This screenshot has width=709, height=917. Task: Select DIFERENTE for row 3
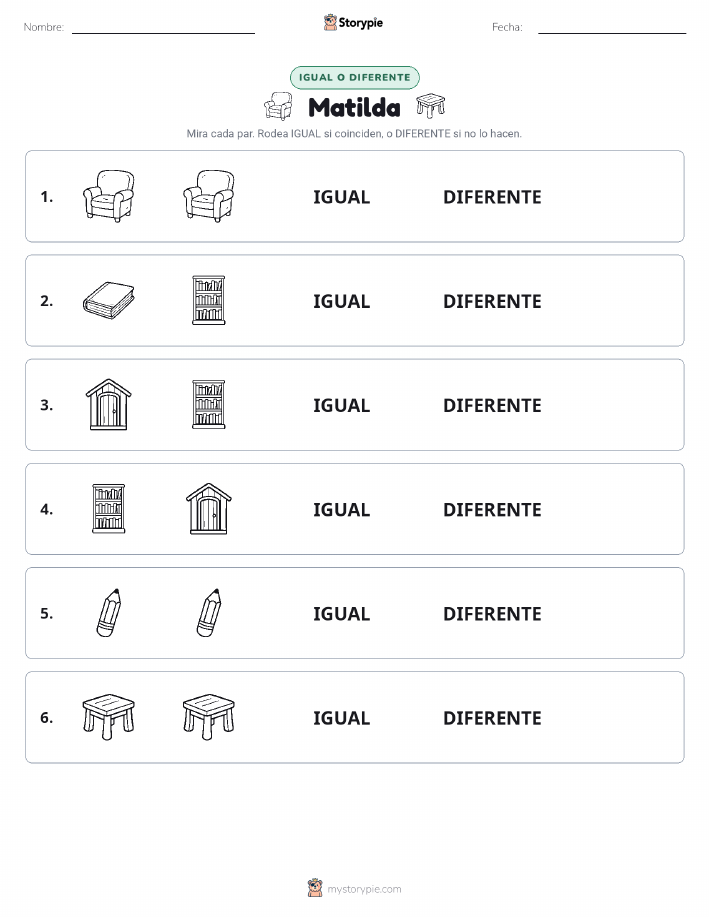pos(492,405)
